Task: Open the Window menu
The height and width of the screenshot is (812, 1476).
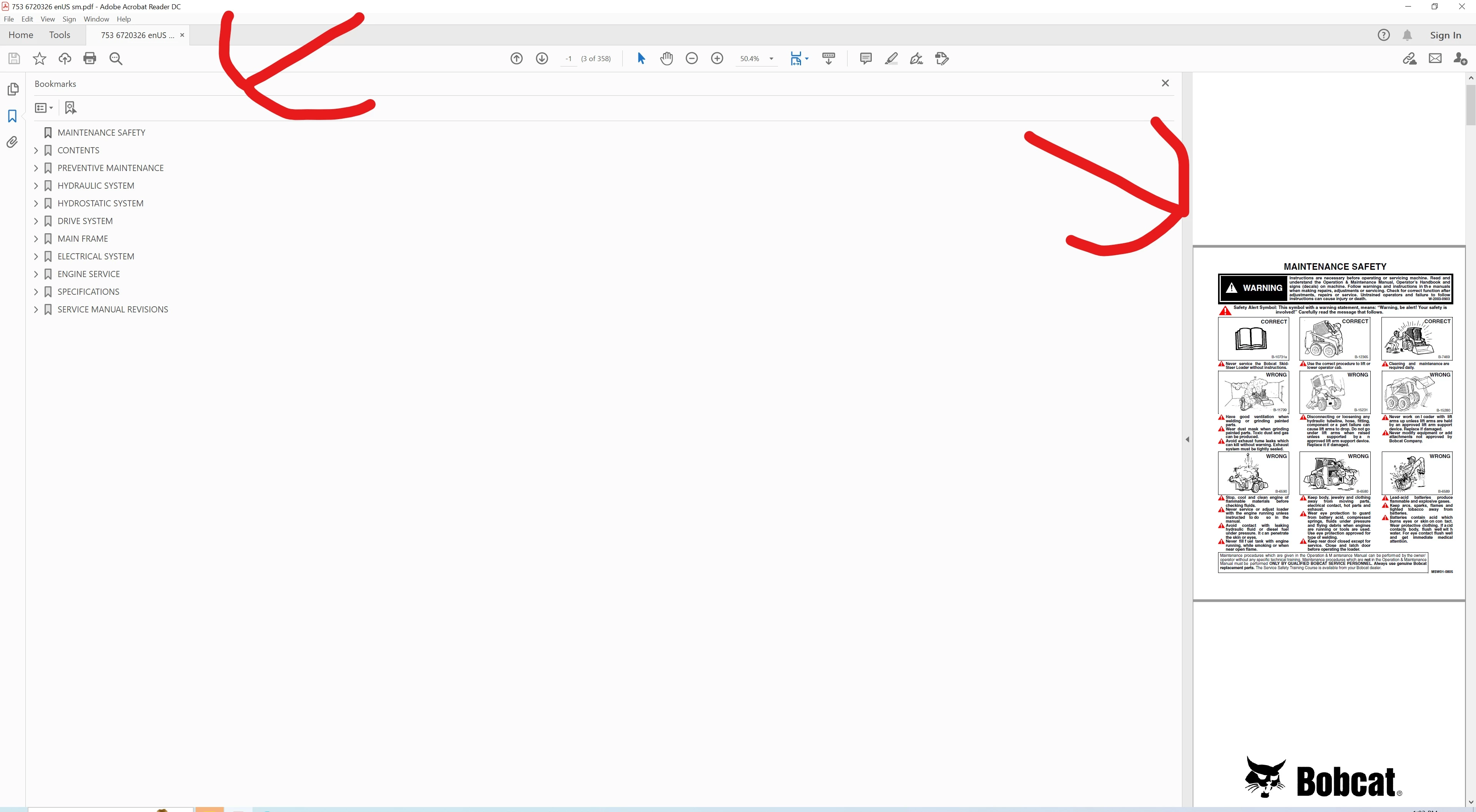Action: click(96, 19)
